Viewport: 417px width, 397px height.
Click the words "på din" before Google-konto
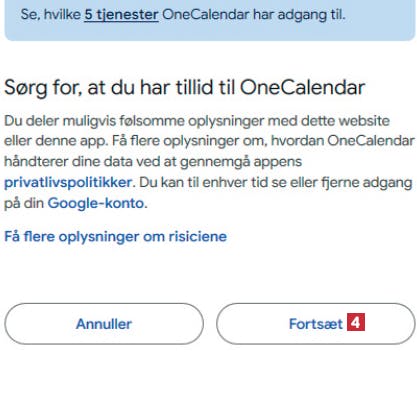click(24, 203)
